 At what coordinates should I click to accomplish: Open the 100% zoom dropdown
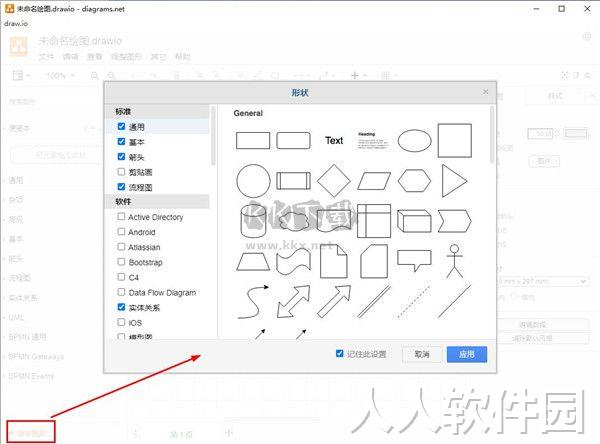(60, 75)
